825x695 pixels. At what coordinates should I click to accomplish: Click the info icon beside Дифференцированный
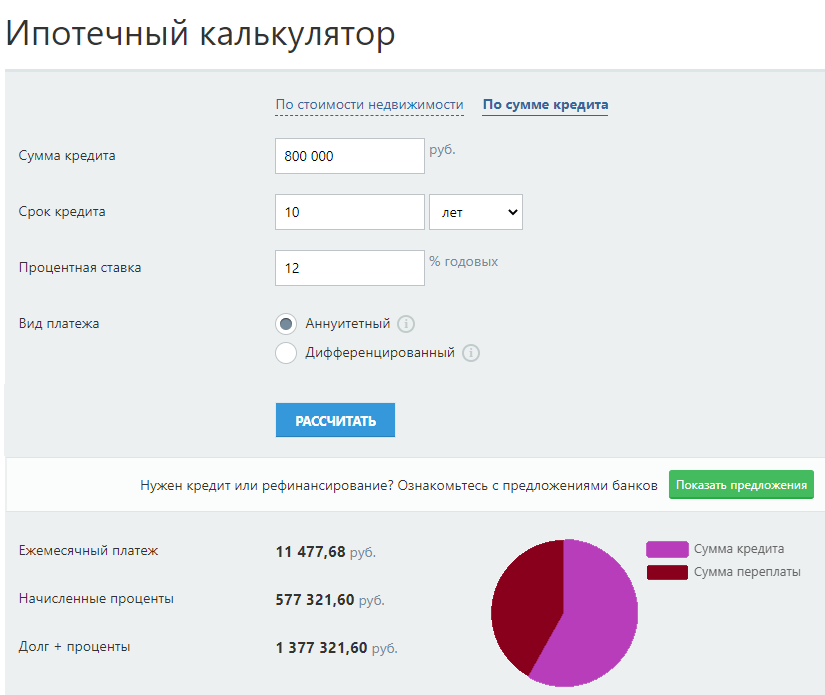point(471,353)
